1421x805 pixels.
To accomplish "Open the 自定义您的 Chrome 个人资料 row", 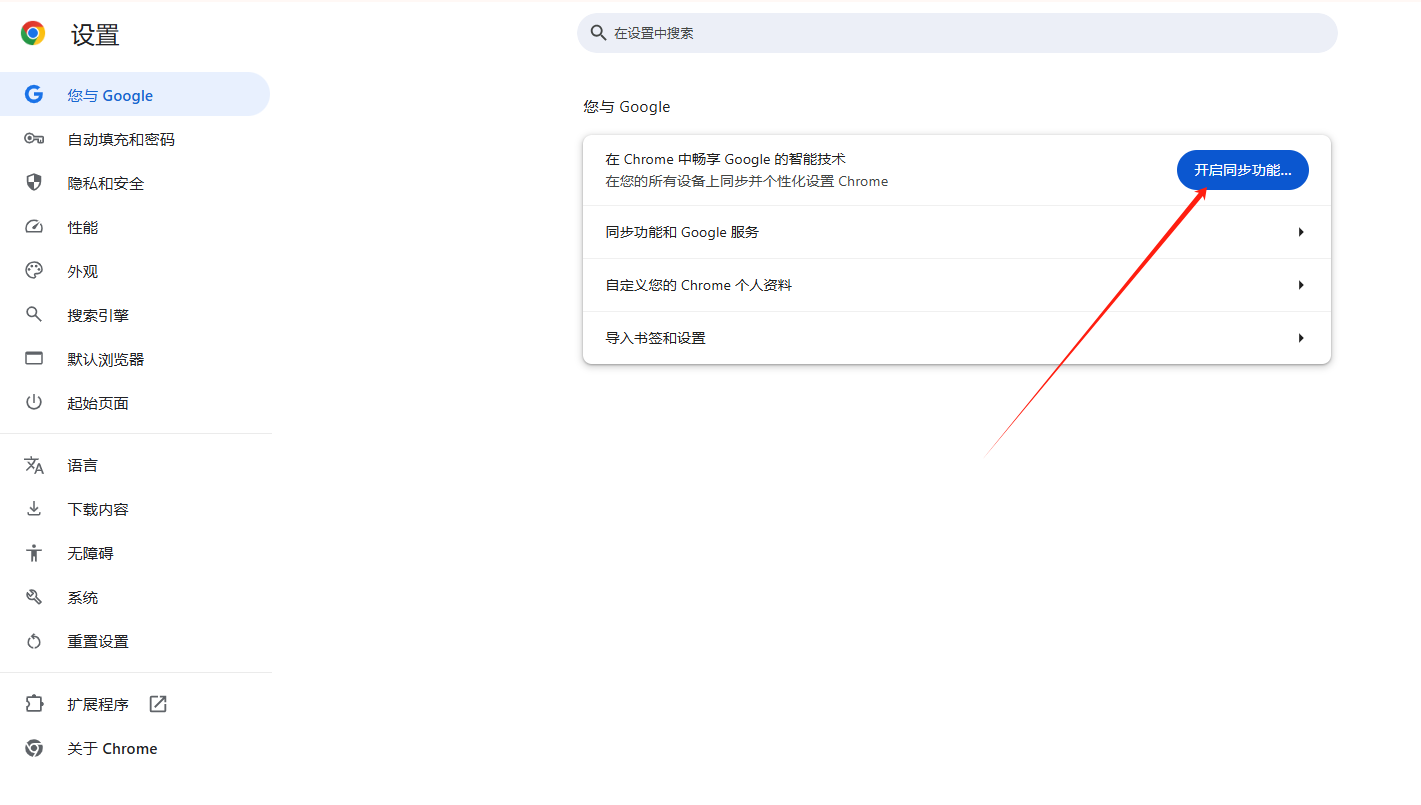I will 957,285.
